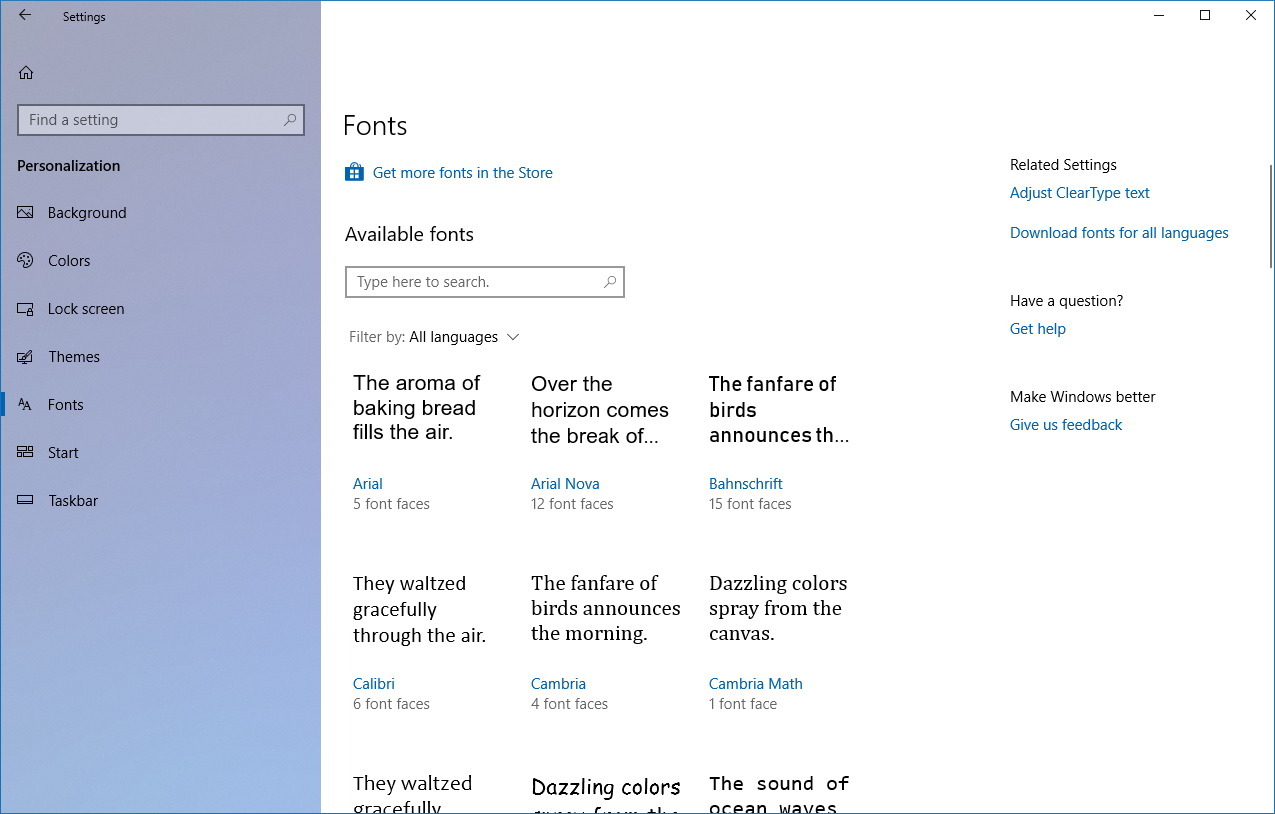1275x814 pixels.
Task: Select Taskbar in the sidebar
Action: point(160,500)
